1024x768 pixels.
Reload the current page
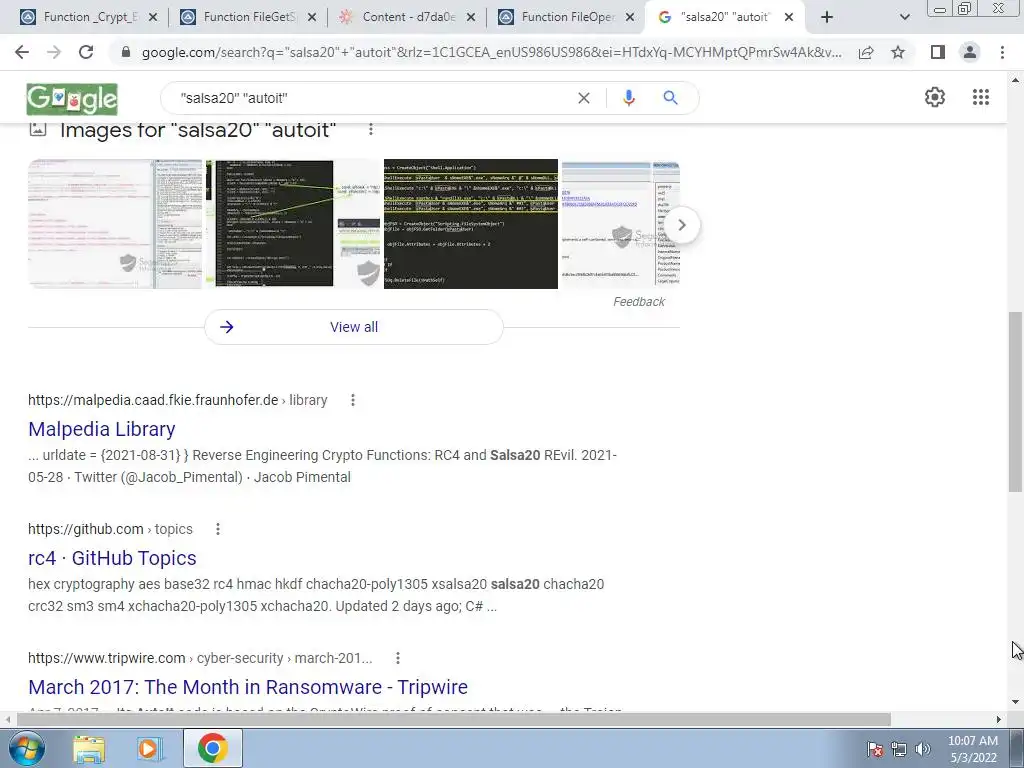pyautogui.click(x=86, y=52)
